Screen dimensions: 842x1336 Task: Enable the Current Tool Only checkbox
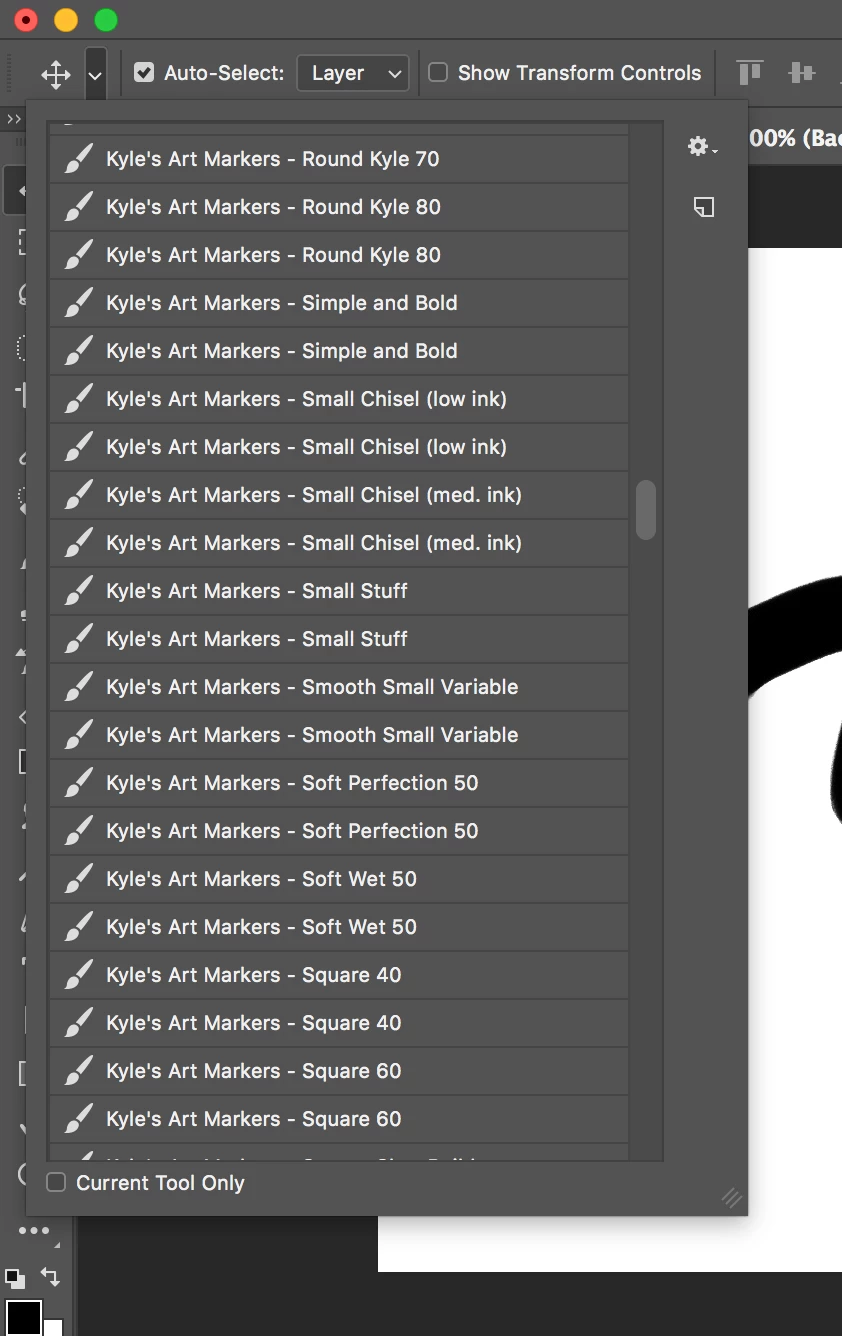coord(56,1183)
